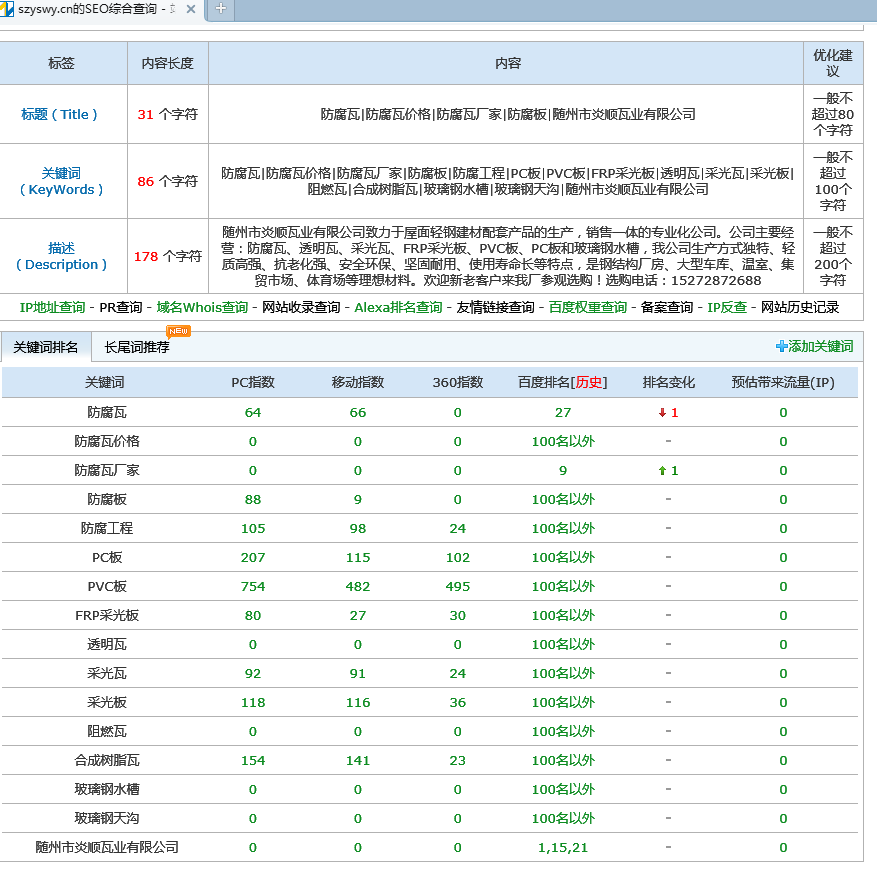Click the browser tab favicon

[8, 9]
